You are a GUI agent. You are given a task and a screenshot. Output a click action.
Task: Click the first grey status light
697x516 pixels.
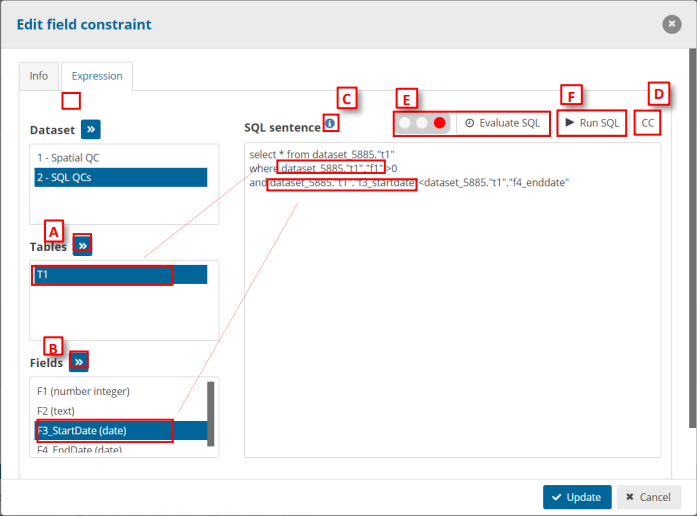pos(405,123)
